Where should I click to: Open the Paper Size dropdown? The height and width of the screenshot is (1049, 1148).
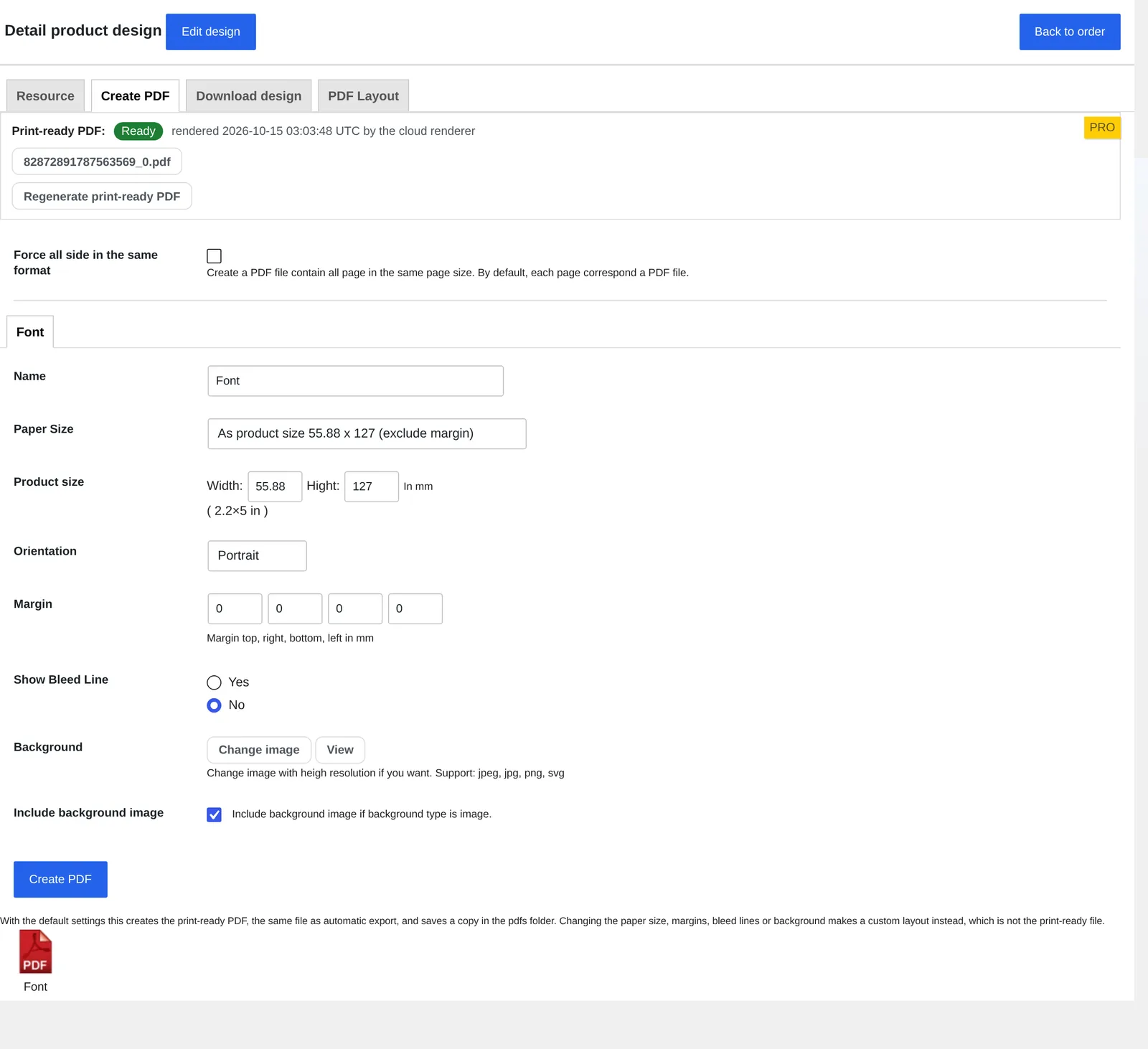367,434
